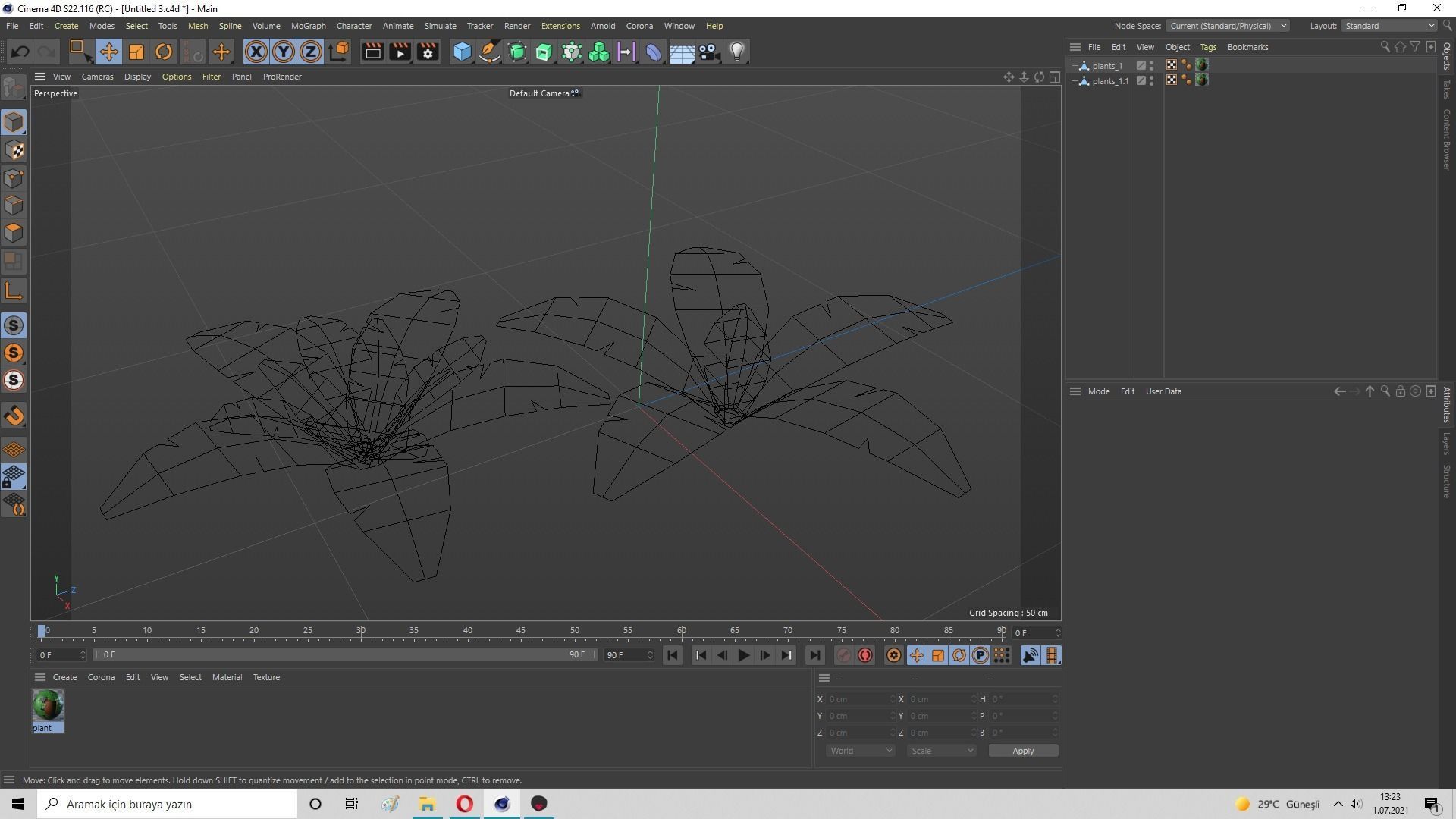Toggle Autokeying record button

pos(865,655)
